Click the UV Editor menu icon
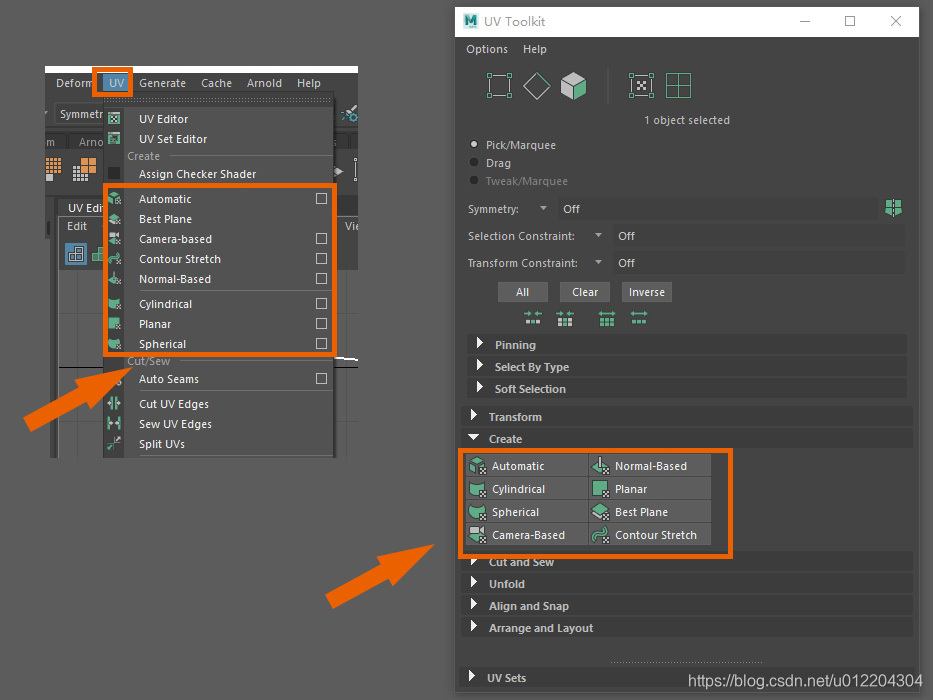Image resolution: width=933 pixels, height=700 pixels. pos(114,118)
